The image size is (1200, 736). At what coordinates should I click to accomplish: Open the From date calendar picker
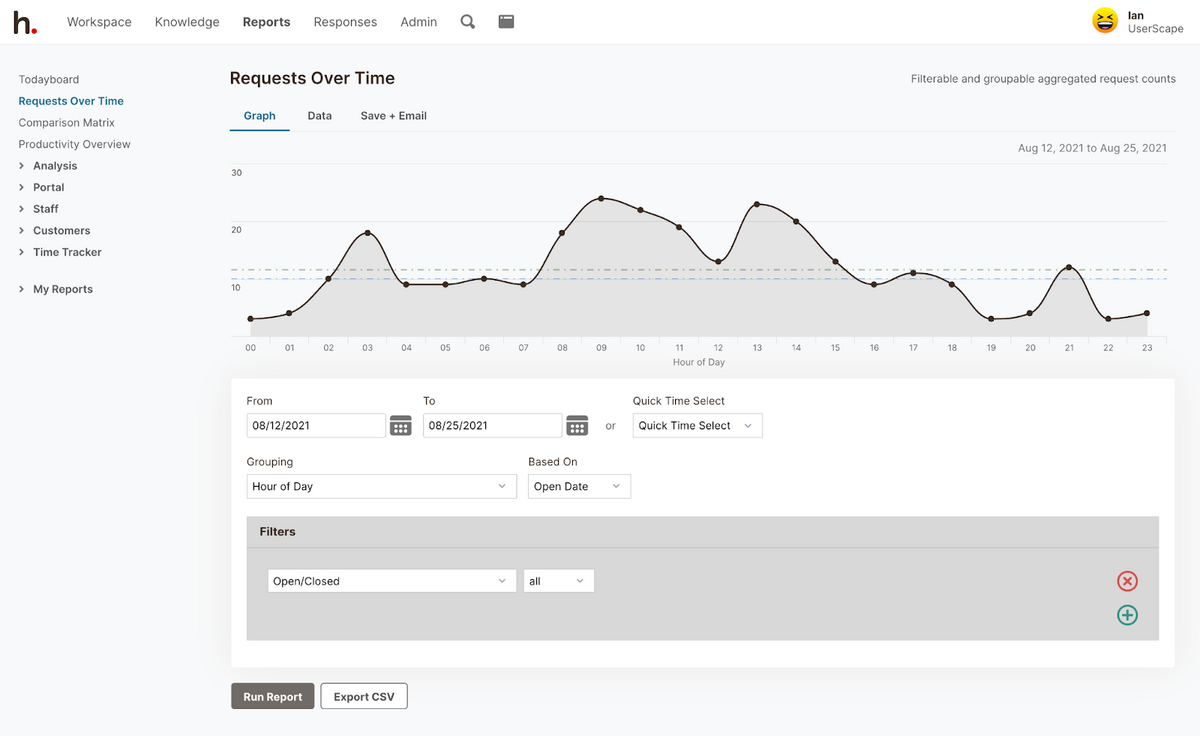401,425
